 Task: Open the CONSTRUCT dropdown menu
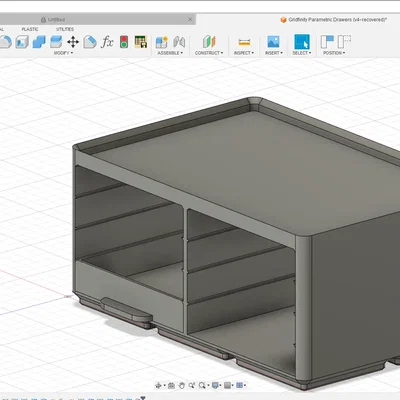coord(209,53)
